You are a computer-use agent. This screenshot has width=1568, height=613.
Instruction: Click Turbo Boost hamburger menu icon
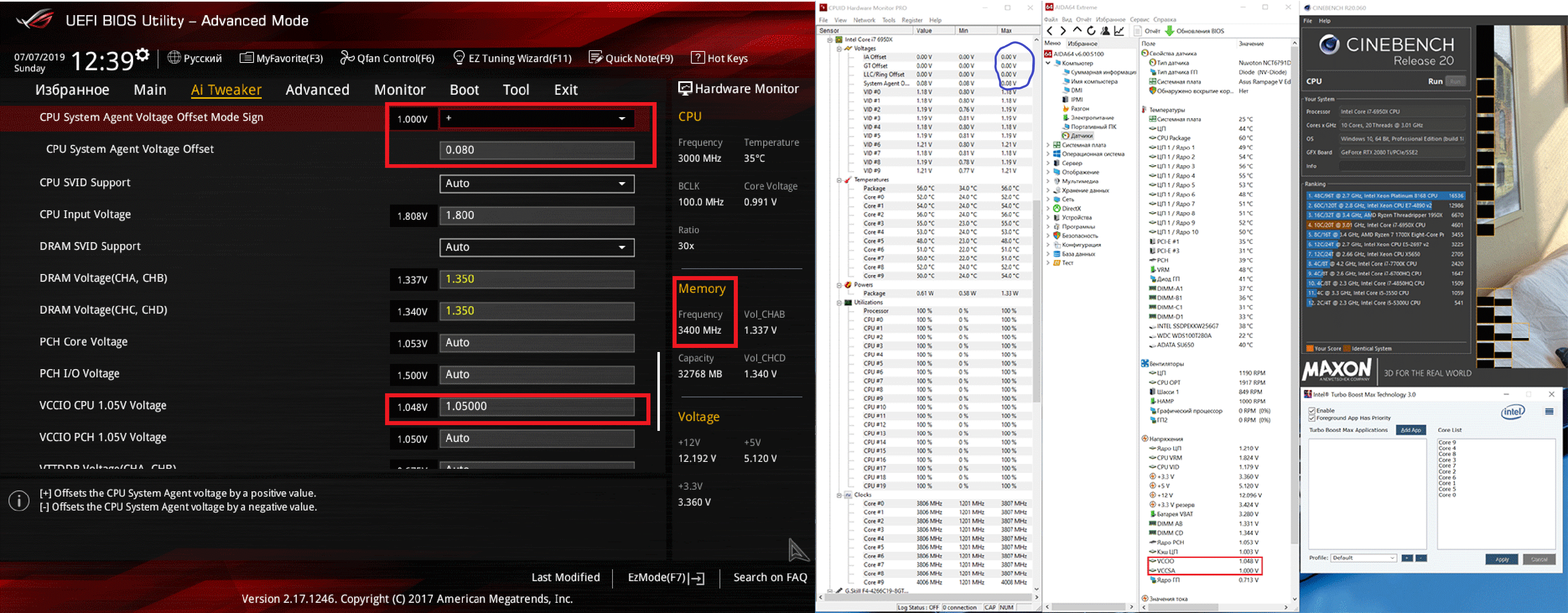tap(1548, 412)
